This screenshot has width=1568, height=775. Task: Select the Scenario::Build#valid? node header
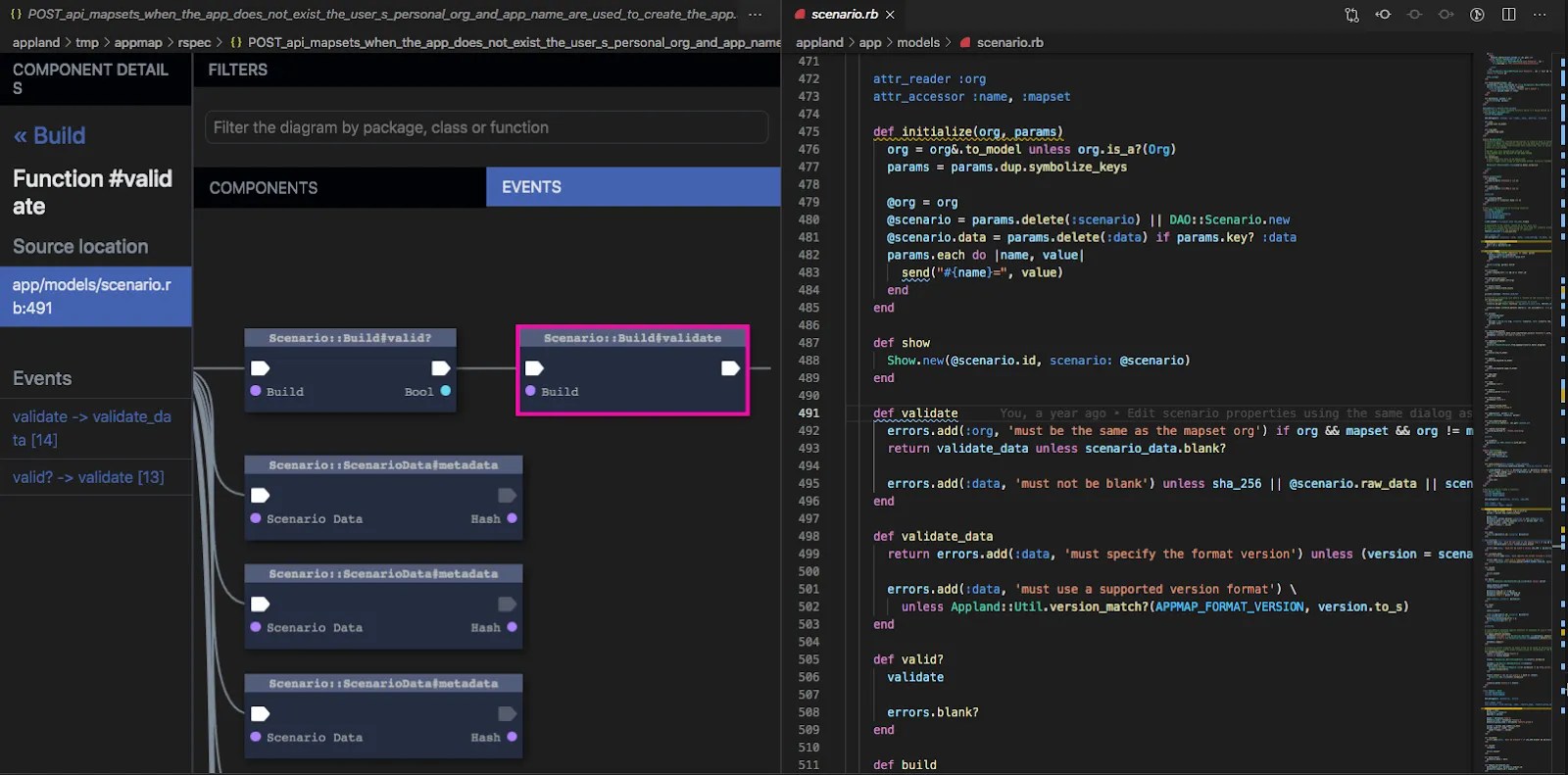tap(350, 338)
